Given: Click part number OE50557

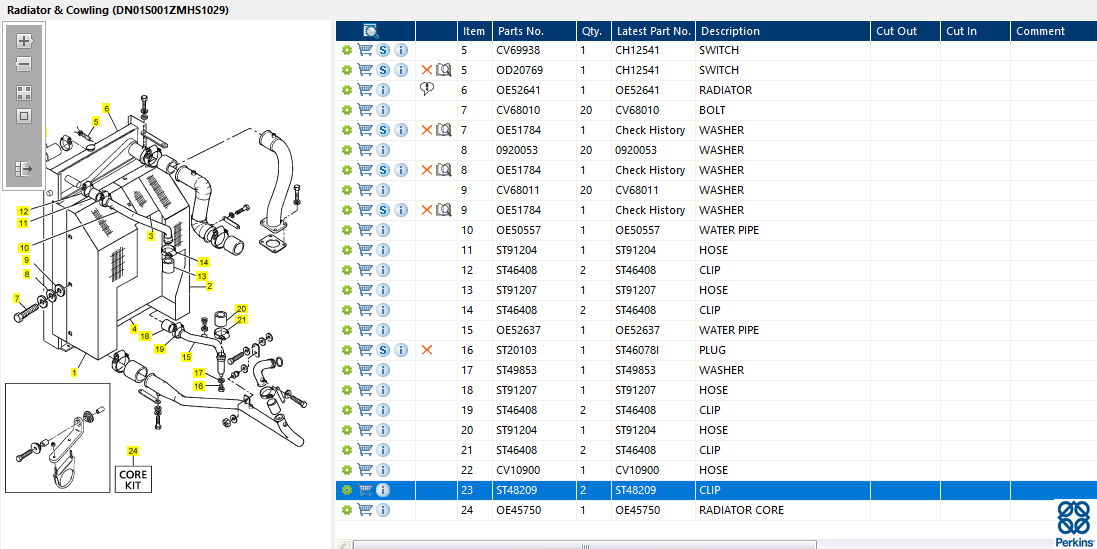Looking at the screenshot, I should [x=519, y=230].
